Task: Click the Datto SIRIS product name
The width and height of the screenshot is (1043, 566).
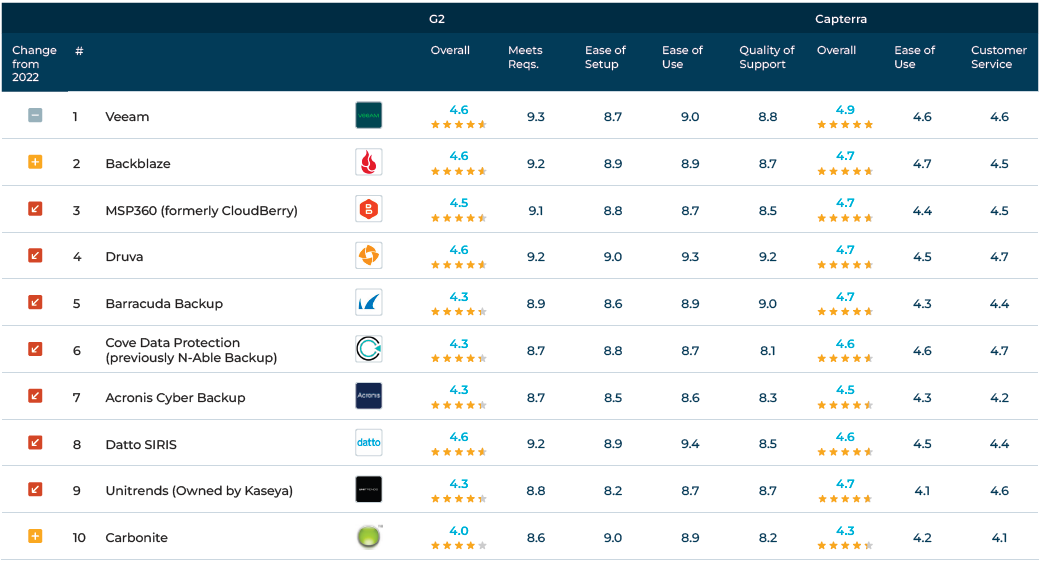Action: pyautogui.click(x=141, y=444)
